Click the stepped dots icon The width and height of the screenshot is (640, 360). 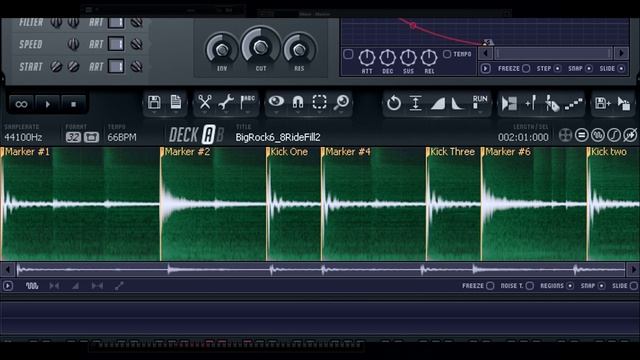(573, 104)
